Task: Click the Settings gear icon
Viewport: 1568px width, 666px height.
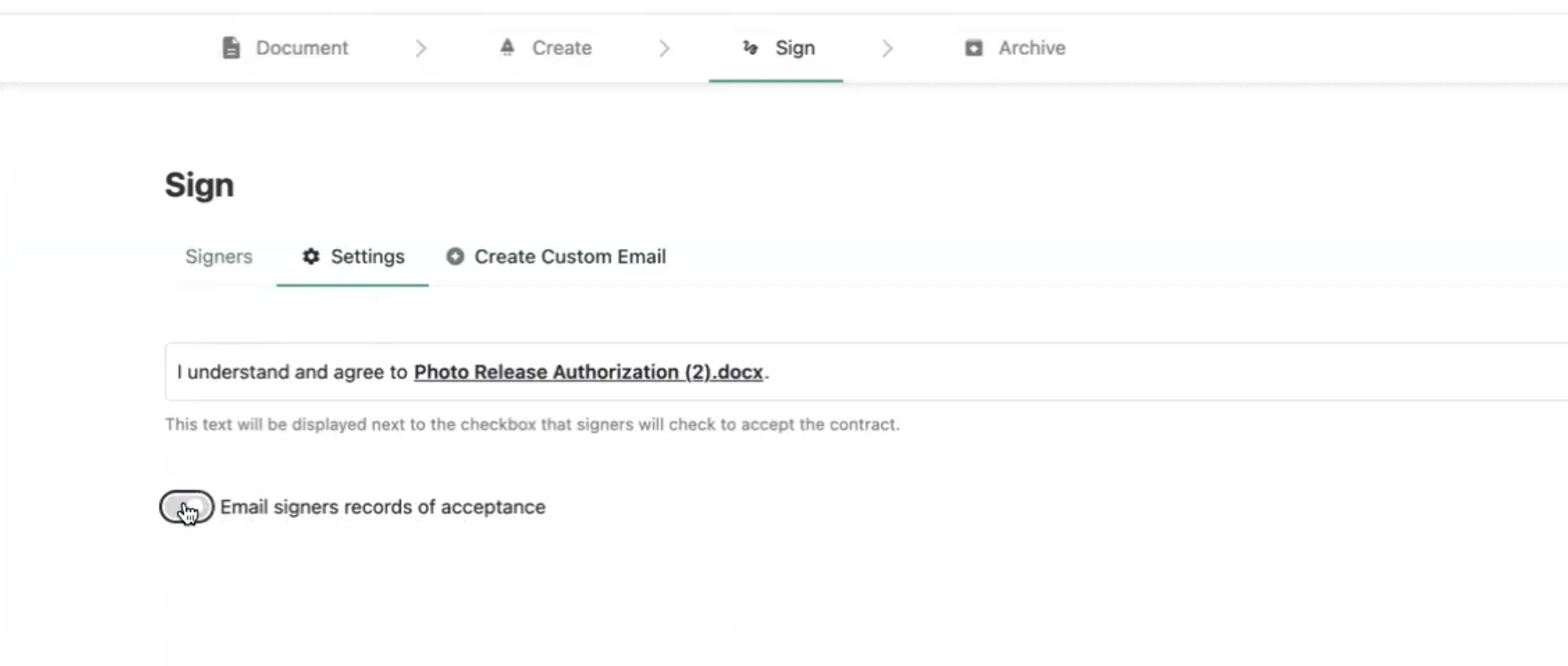Action: [x=311, y=256]
